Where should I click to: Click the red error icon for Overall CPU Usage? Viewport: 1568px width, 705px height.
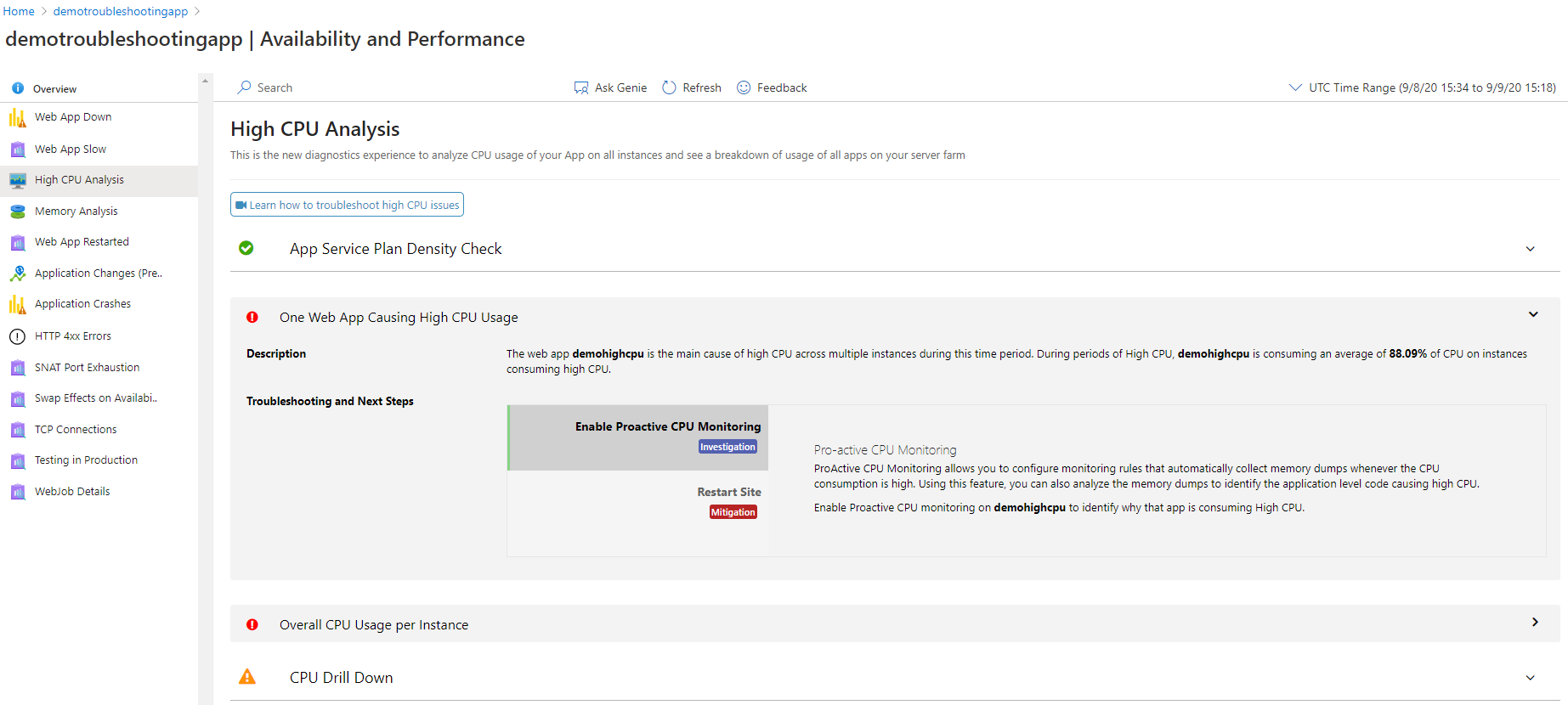click(x=252, y=624)
